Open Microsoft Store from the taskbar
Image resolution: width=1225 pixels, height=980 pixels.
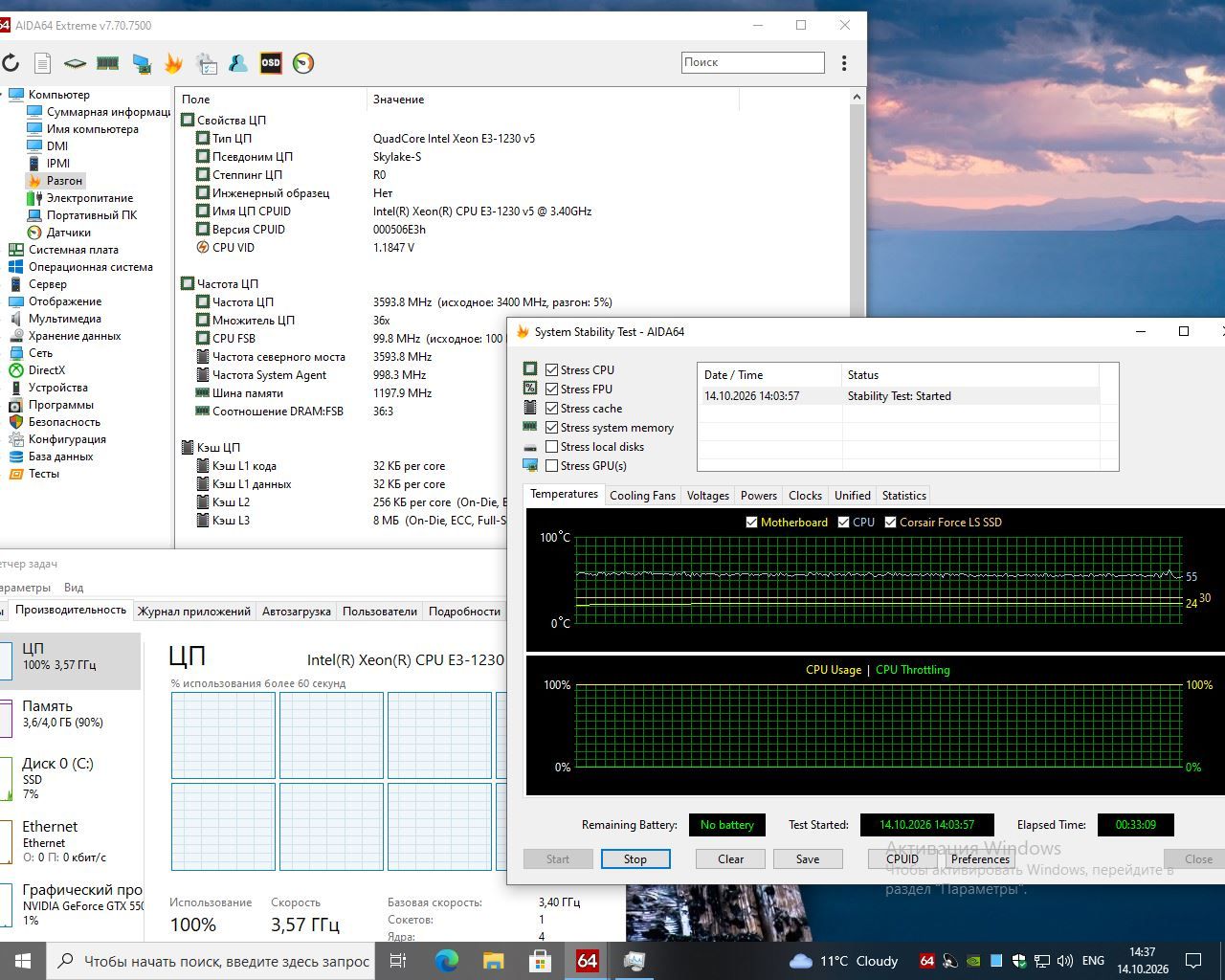(541, 961)
